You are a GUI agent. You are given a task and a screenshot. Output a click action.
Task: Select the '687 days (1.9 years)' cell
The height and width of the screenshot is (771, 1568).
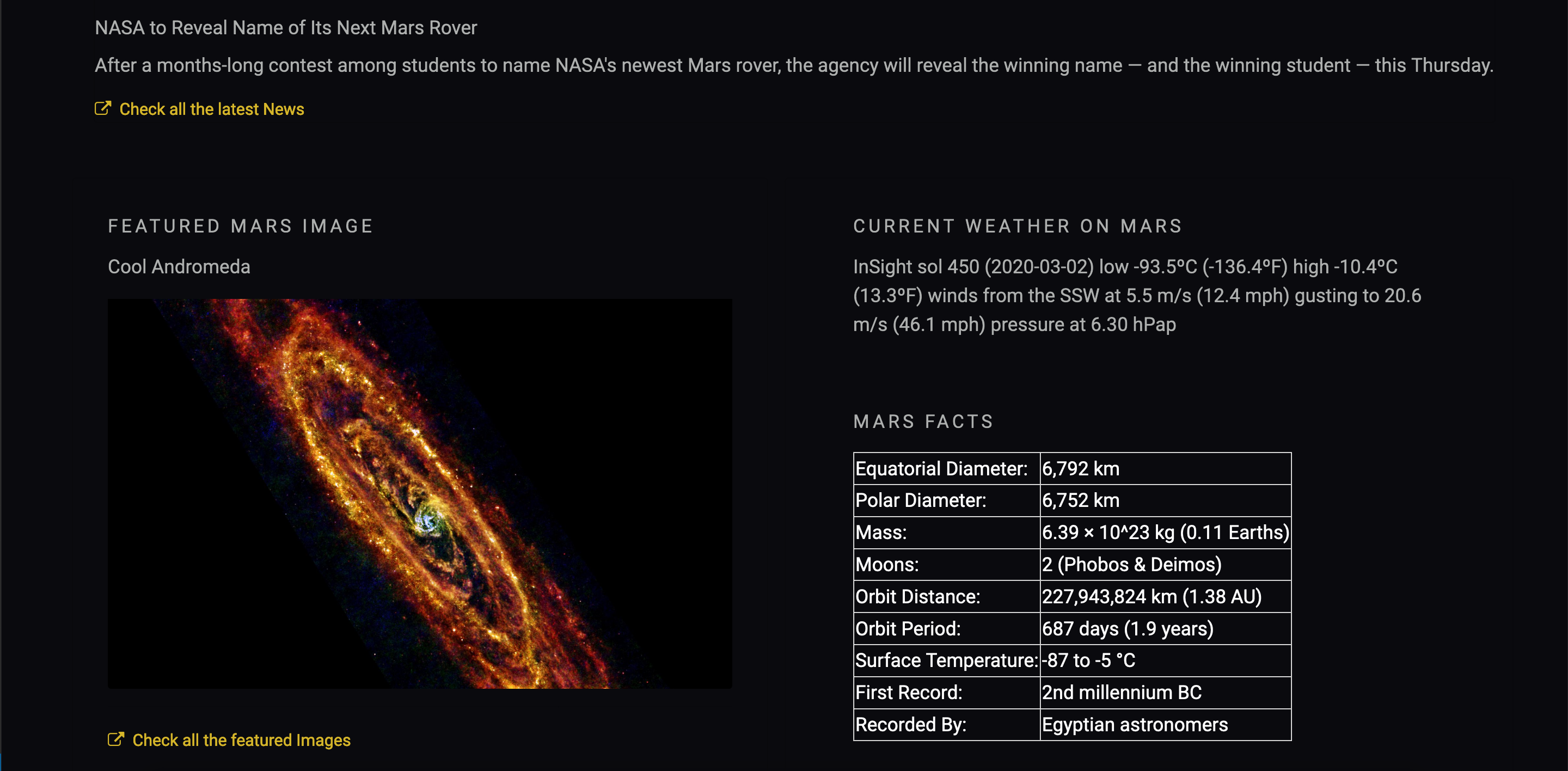[x=1166, y=628]
